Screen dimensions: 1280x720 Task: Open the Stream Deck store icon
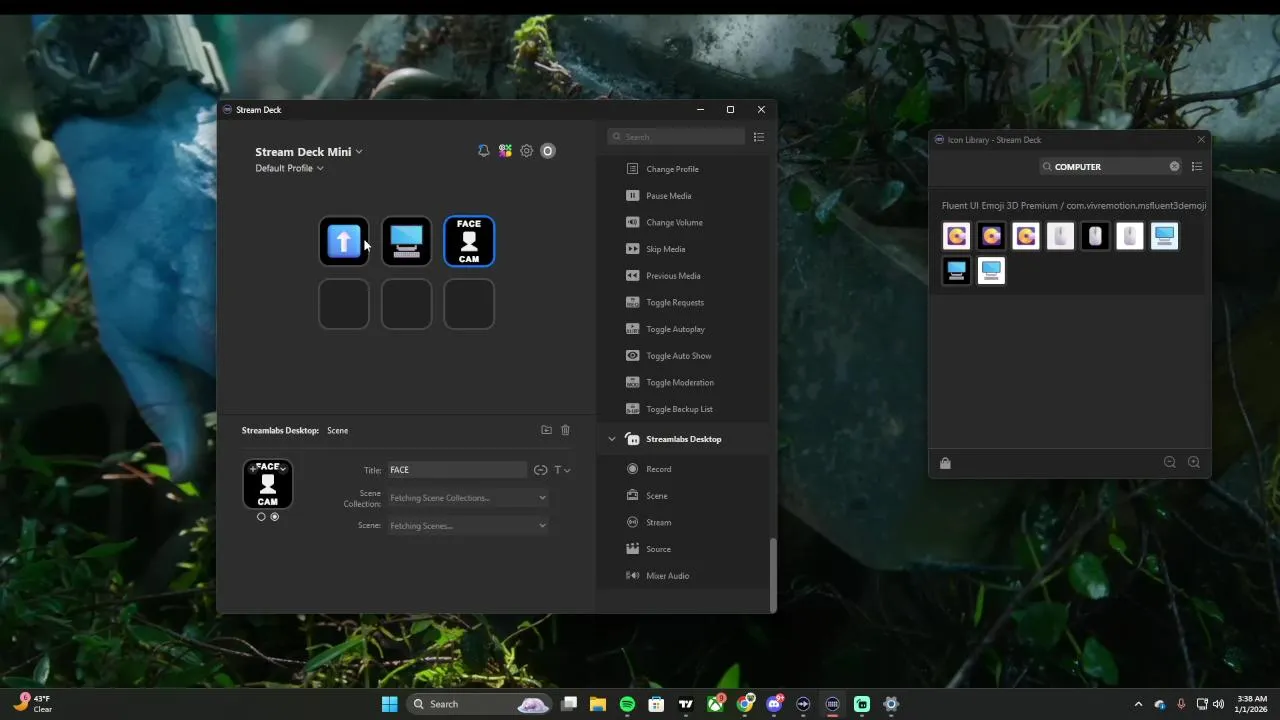[x=505, y=151]
